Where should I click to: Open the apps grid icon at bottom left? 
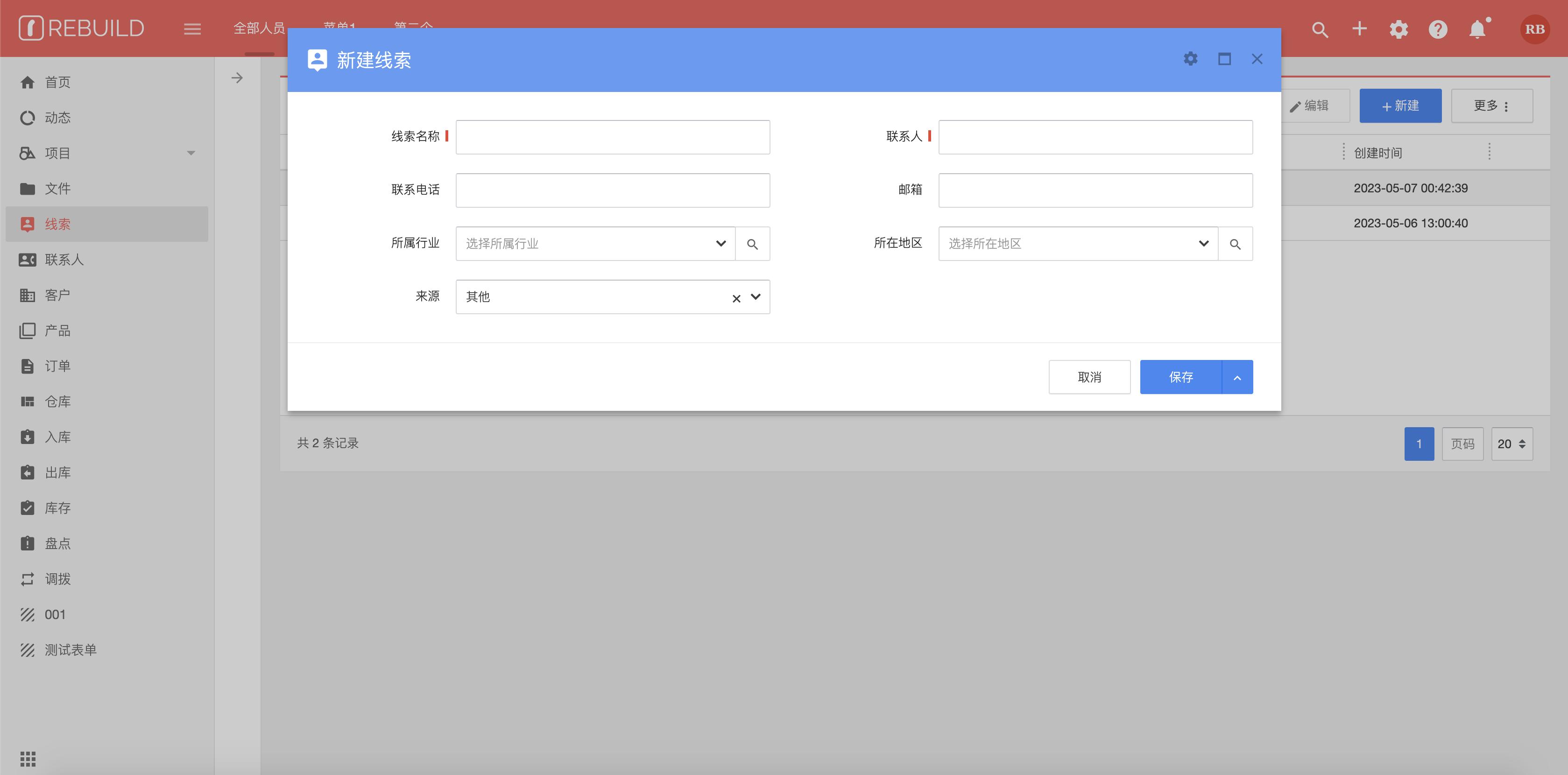click(28, 759)
